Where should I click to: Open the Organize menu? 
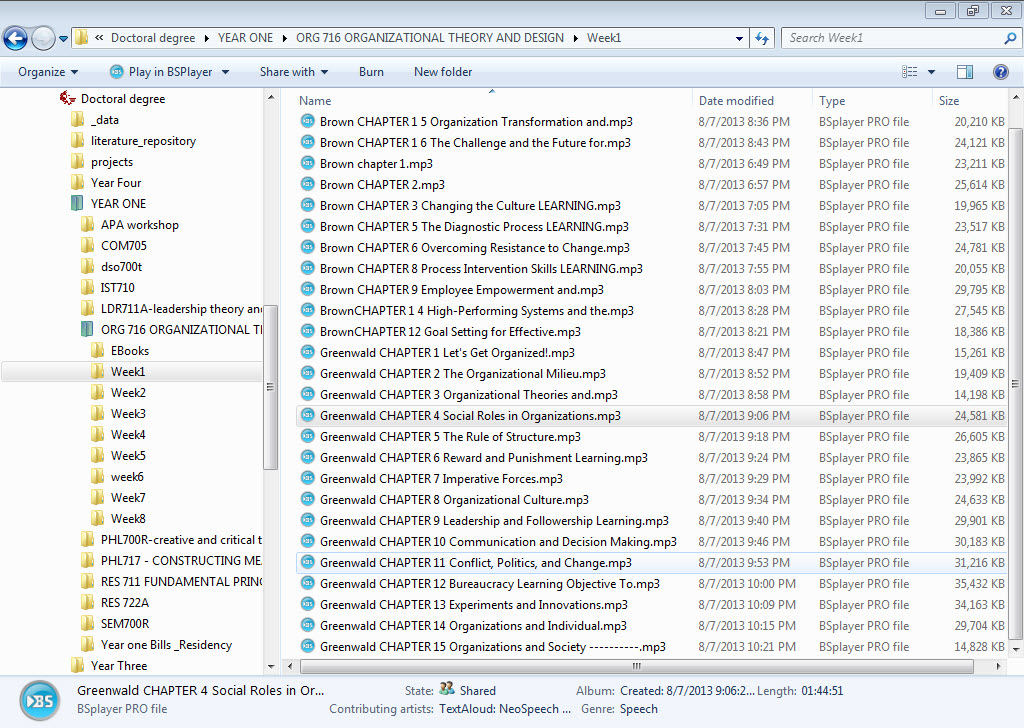48,72
